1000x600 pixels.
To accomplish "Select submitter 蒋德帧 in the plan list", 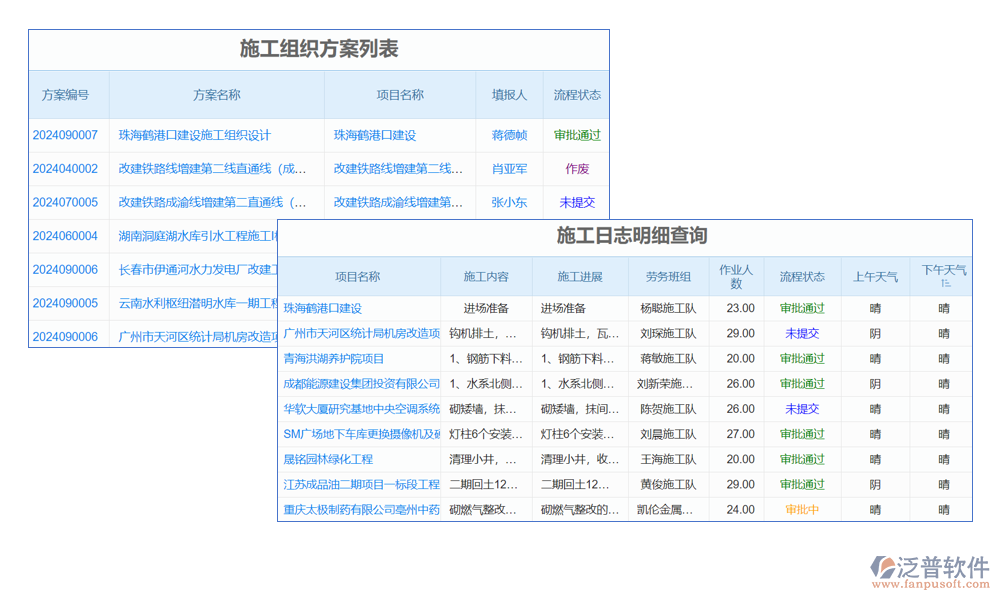I will (x=509, y=135).
